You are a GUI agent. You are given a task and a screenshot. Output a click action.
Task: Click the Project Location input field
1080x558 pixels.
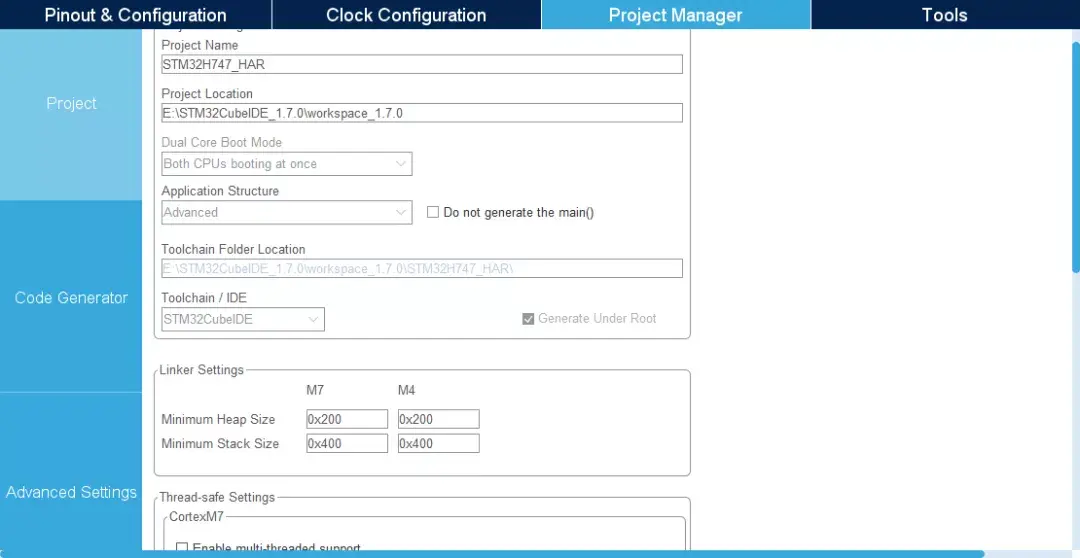coord(422,113)
